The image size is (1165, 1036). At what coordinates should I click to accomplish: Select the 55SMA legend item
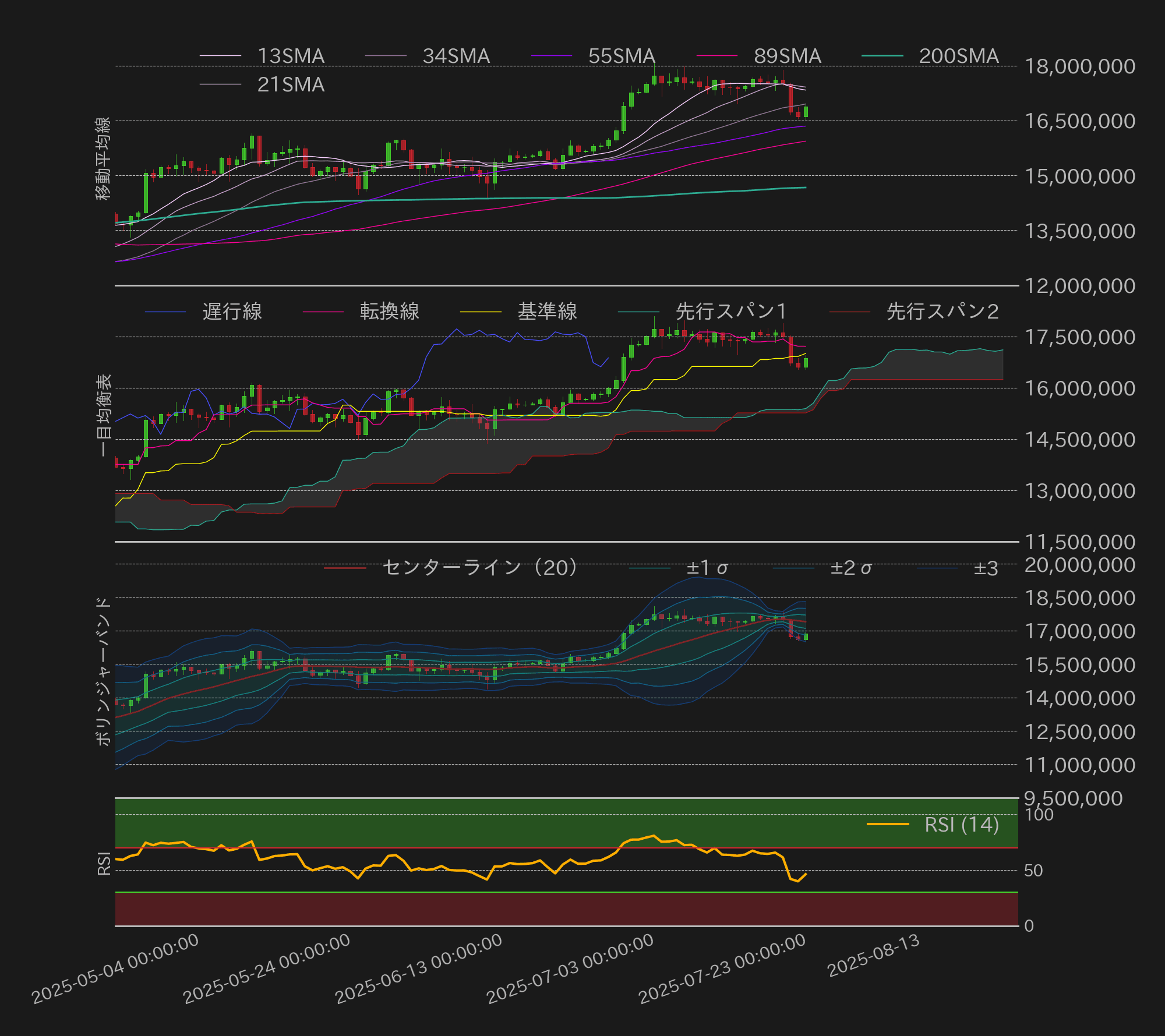(x=620, y=56)
